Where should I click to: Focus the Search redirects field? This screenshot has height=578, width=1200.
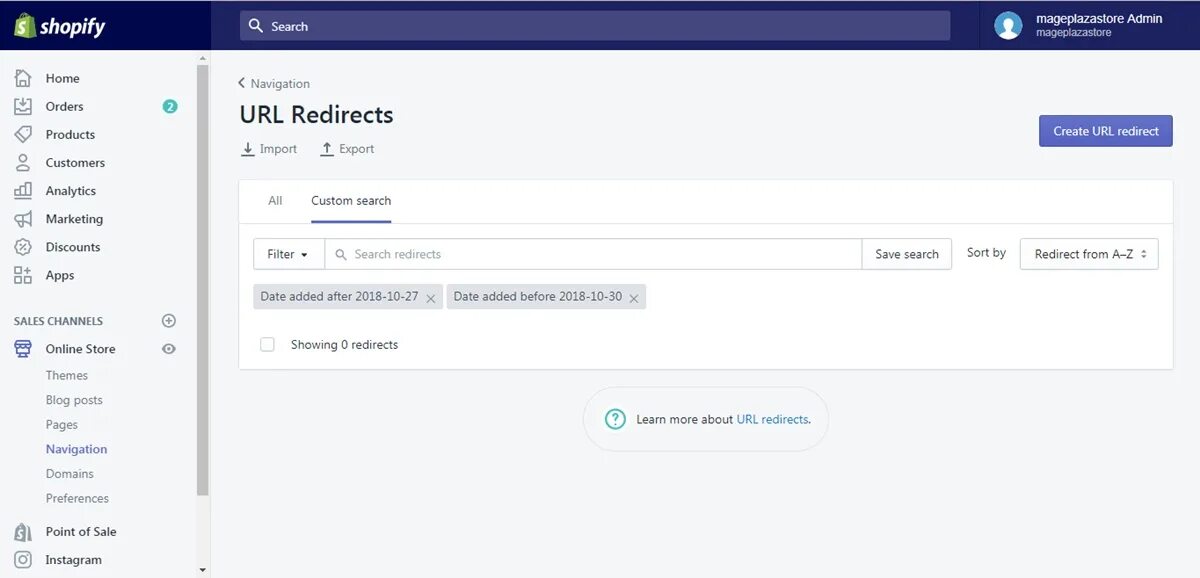pyautogui.click(x=593, y=254)
